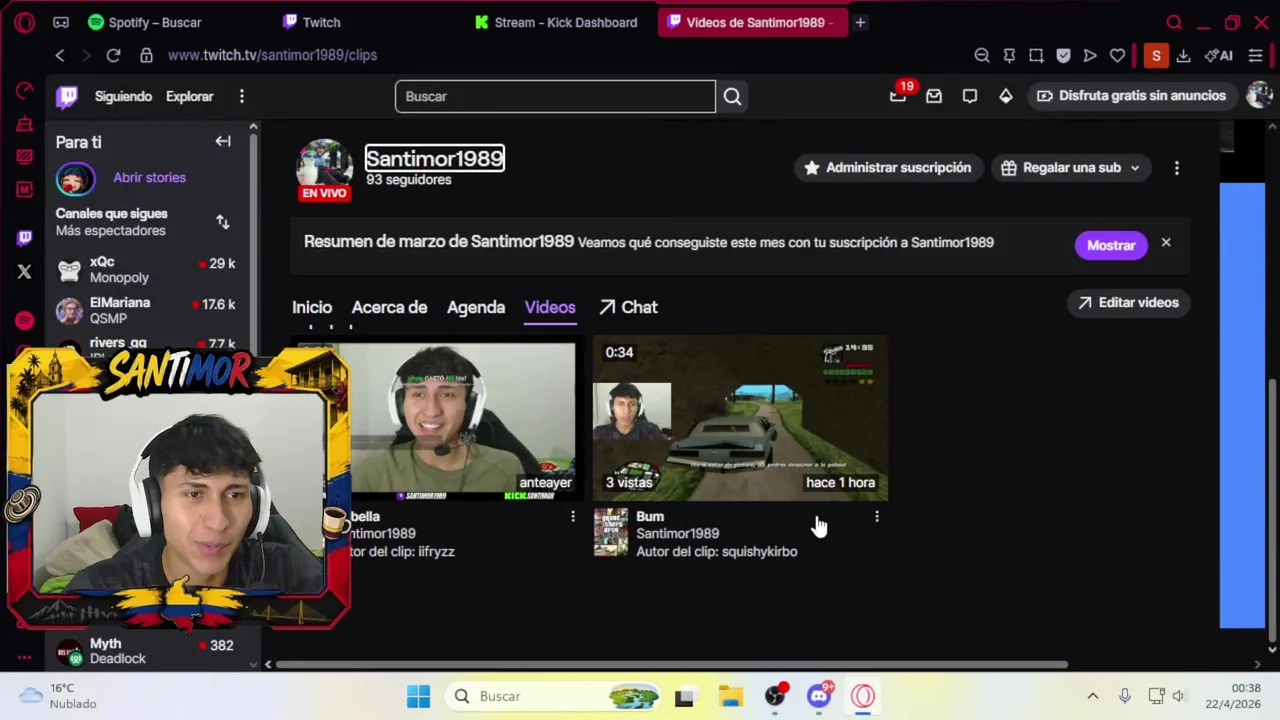The width and height of the screenshot is (1280, 720).
Task: Change sort order of followed channels
Action: tap(223, 221)
